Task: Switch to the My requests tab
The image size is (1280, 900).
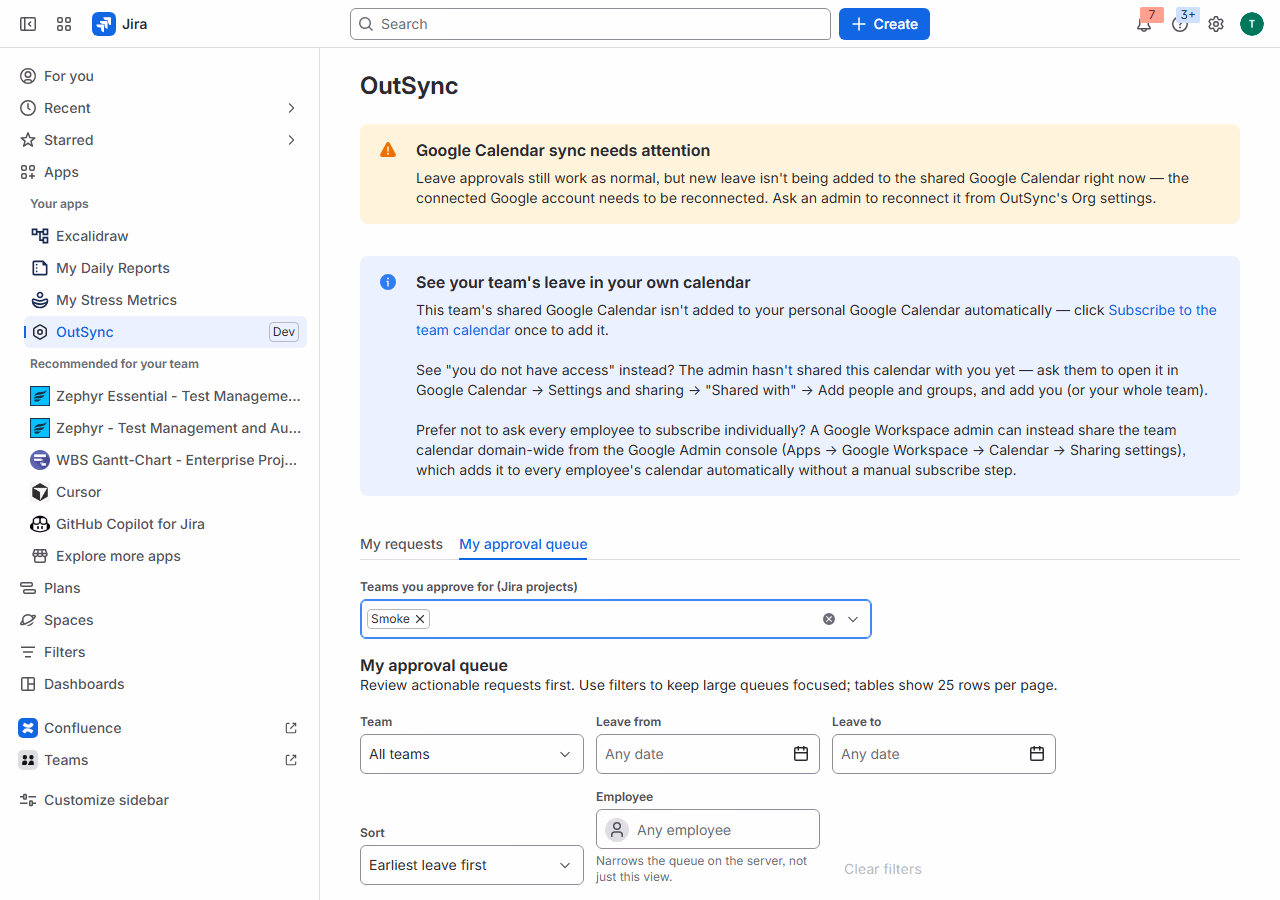Action: point(401,544)
